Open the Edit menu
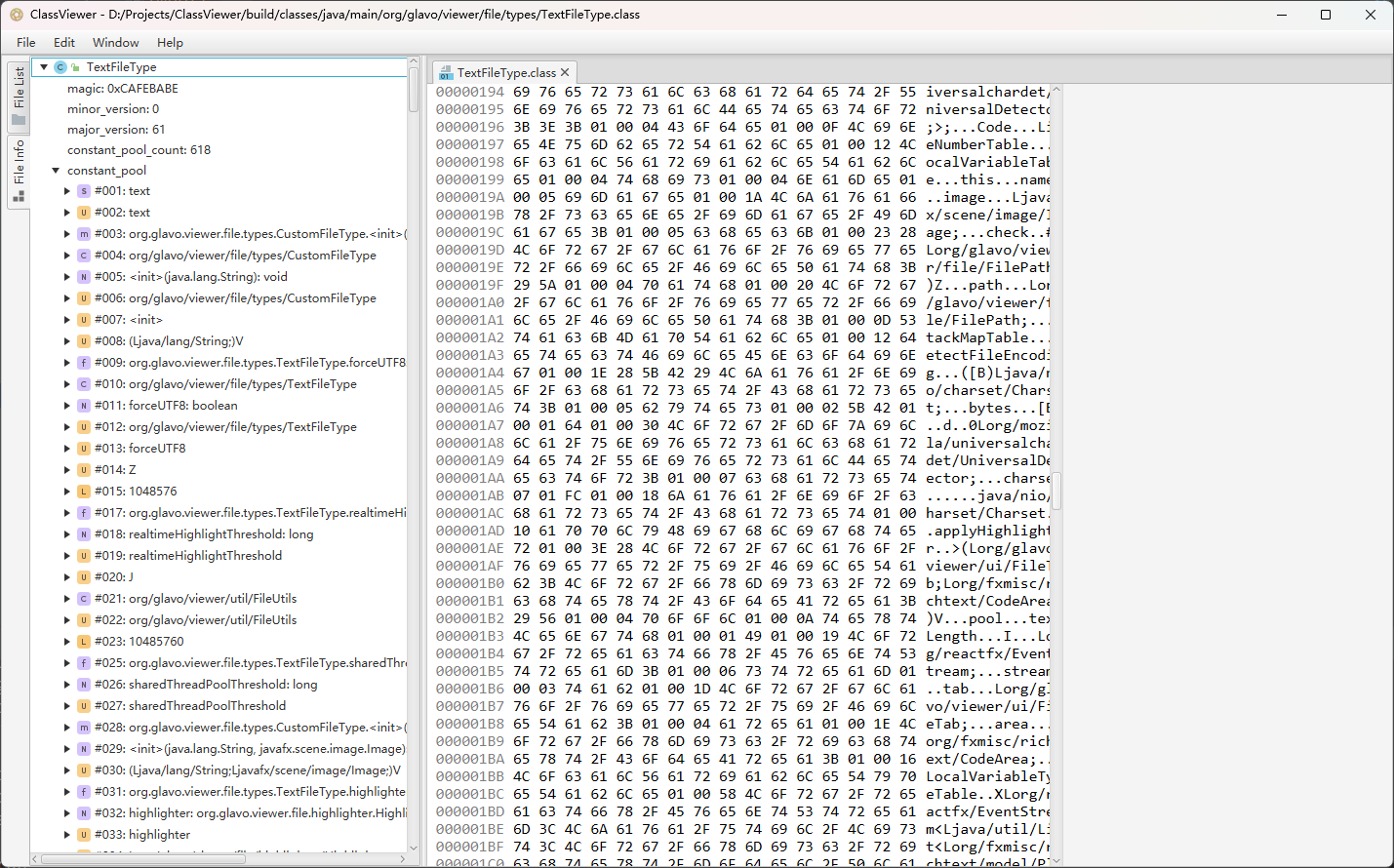The image size is (1394, 868). coord(64,42)
